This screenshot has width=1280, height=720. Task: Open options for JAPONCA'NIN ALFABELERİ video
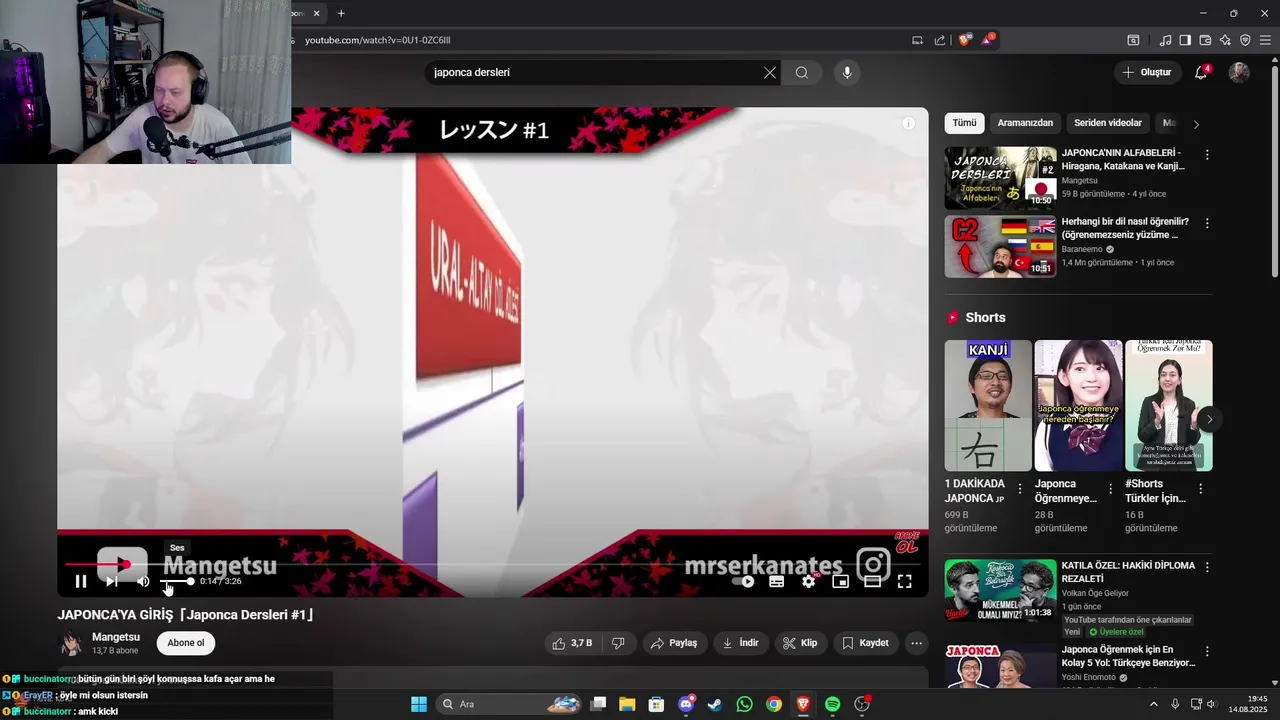coord(1207,155)
